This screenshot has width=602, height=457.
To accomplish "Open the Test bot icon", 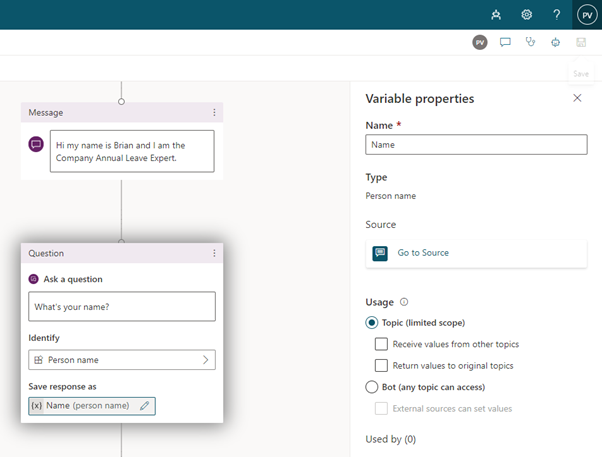I will (555, 42).
